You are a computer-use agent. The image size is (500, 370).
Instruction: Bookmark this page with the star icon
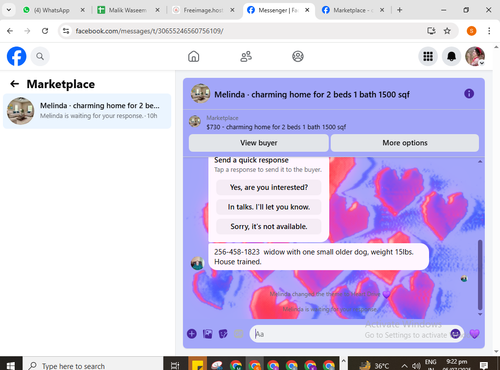click(447, 31)
